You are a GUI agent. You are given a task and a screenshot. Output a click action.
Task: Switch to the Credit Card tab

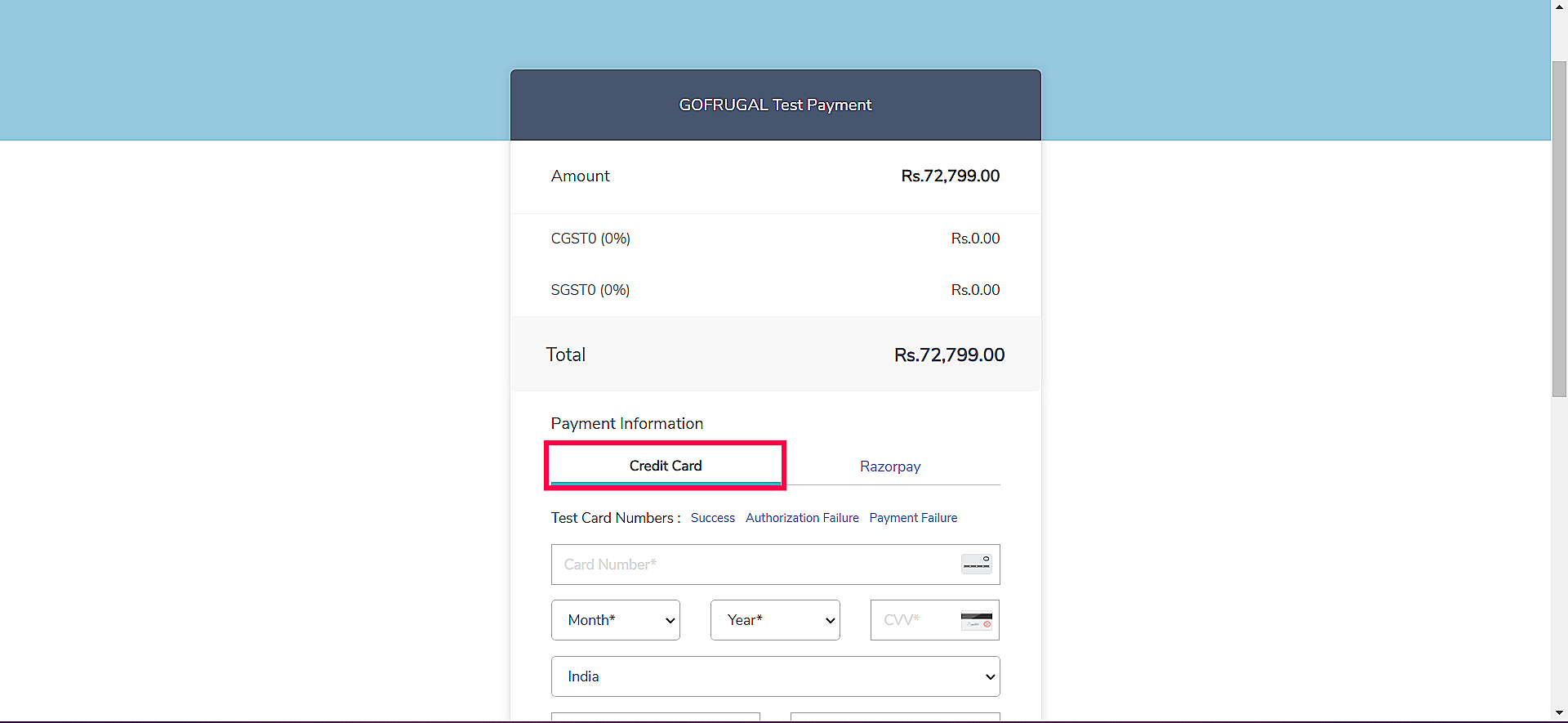(665, 466)
